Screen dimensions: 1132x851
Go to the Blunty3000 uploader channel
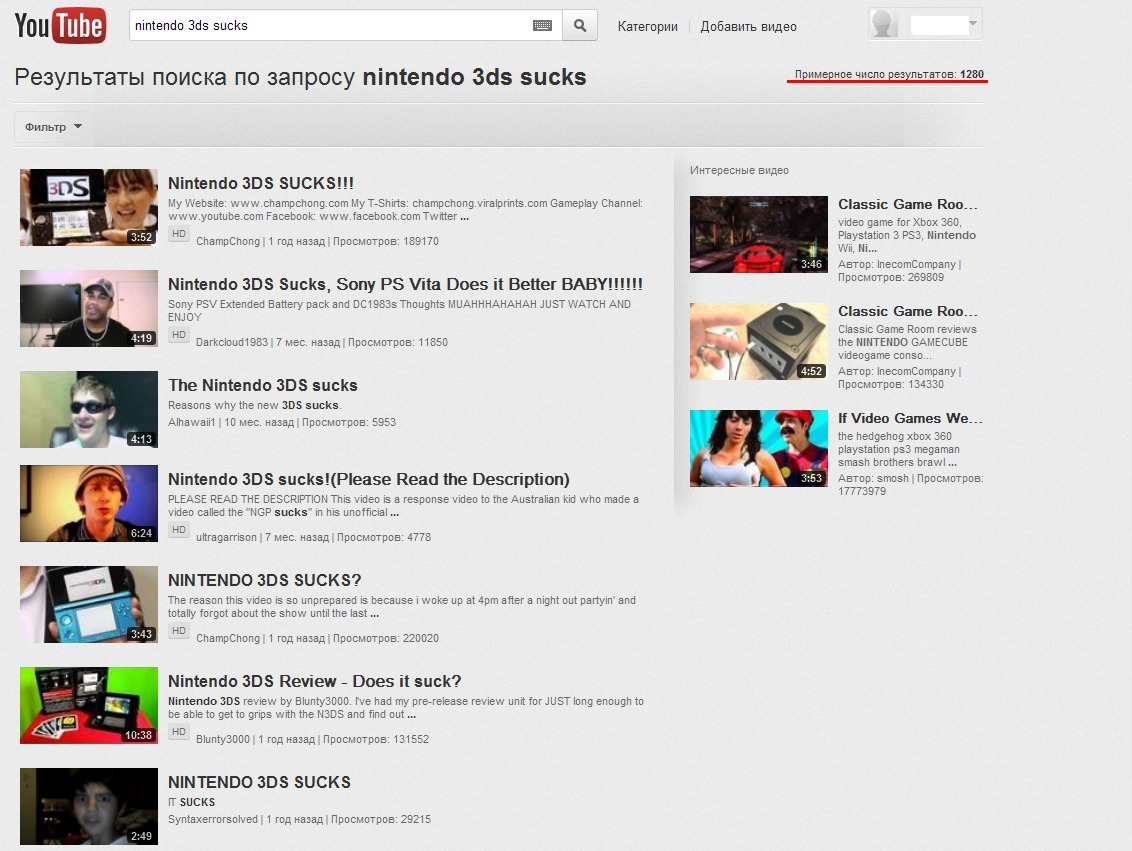[224, 740]
